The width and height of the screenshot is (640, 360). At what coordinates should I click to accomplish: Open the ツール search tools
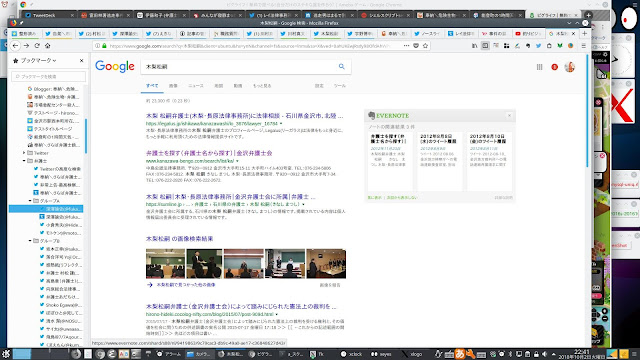click(x=340, y=86)
